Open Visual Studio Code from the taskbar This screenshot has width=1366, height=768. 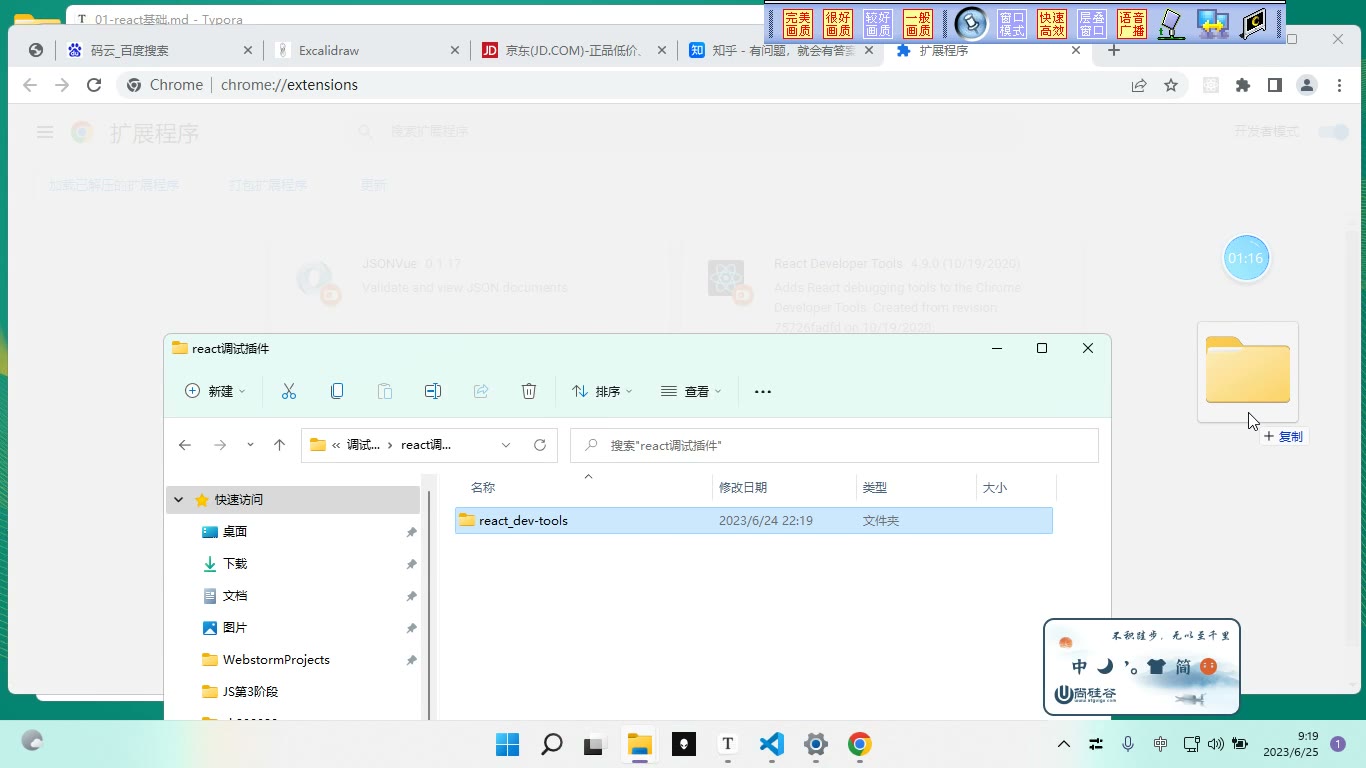pyautogui.click(x=771, y=744)
